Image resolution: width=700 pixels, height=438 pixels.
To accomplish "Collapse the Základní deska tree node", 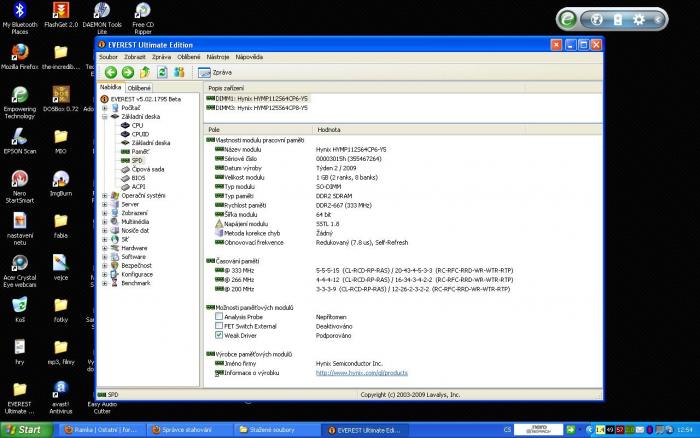I will (105, 116).
